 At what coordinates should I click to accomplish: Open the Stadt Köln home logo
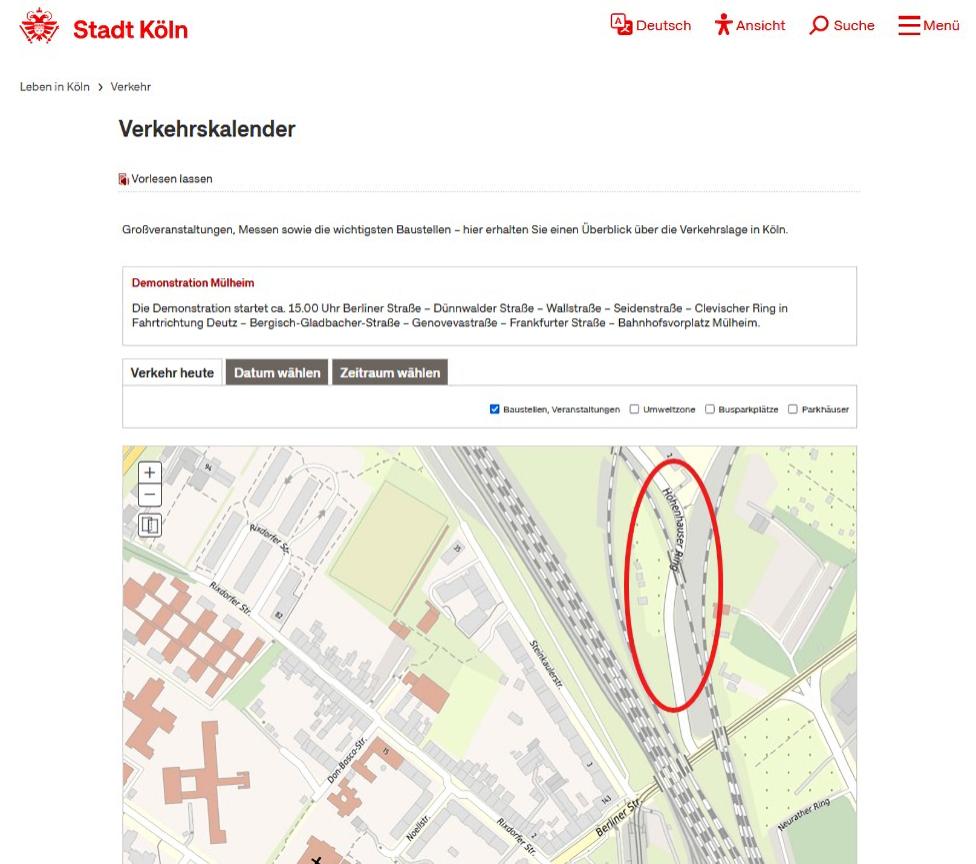103,27
